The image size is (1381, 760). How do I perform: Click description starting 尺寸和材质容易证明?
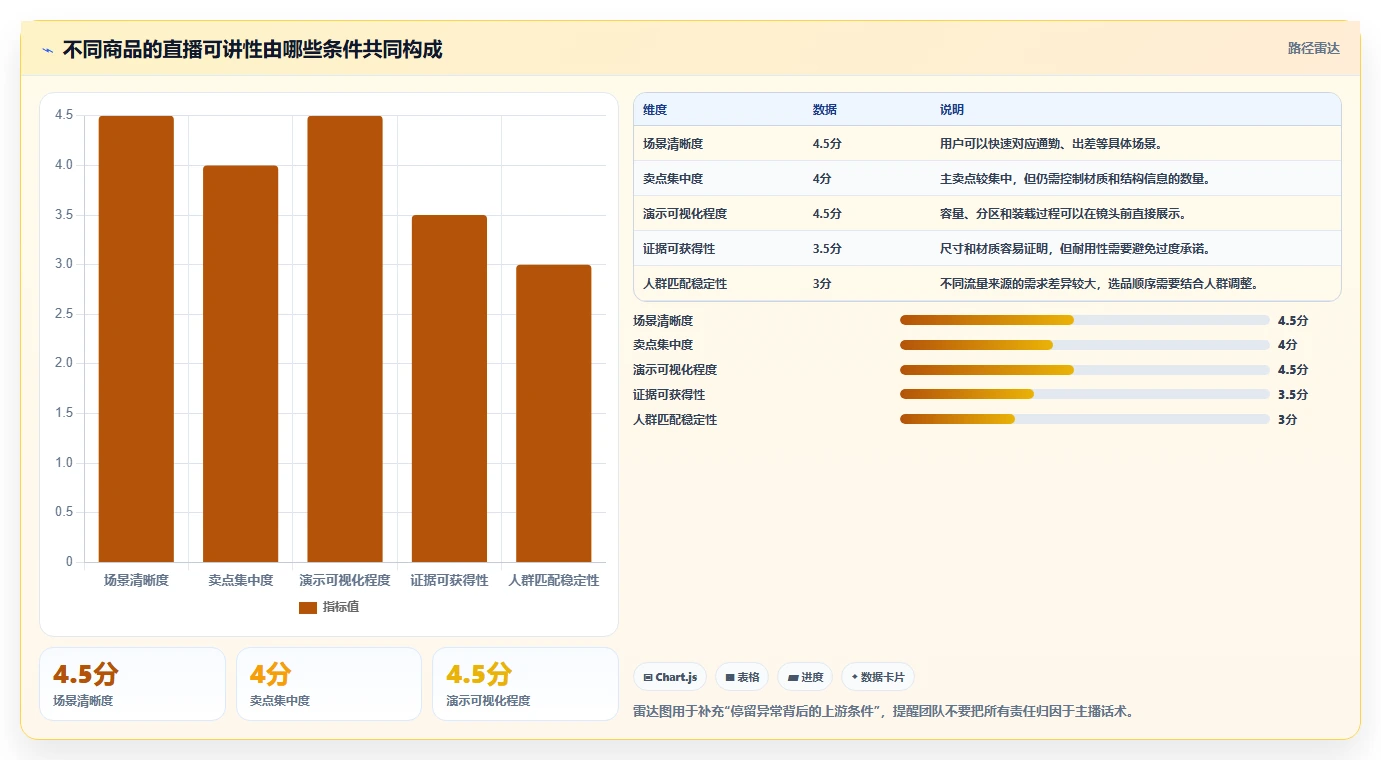click(x=1076, y=249)
